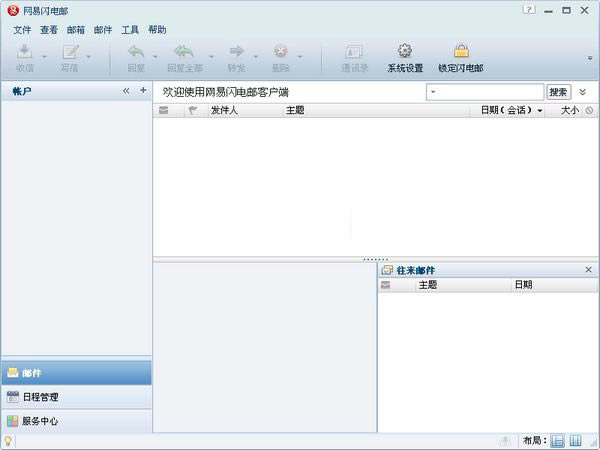Image resolution: width=600 pixels, height=450 pixels.
Task: Expand advanced search options chevron
Action: click(582, 92)
